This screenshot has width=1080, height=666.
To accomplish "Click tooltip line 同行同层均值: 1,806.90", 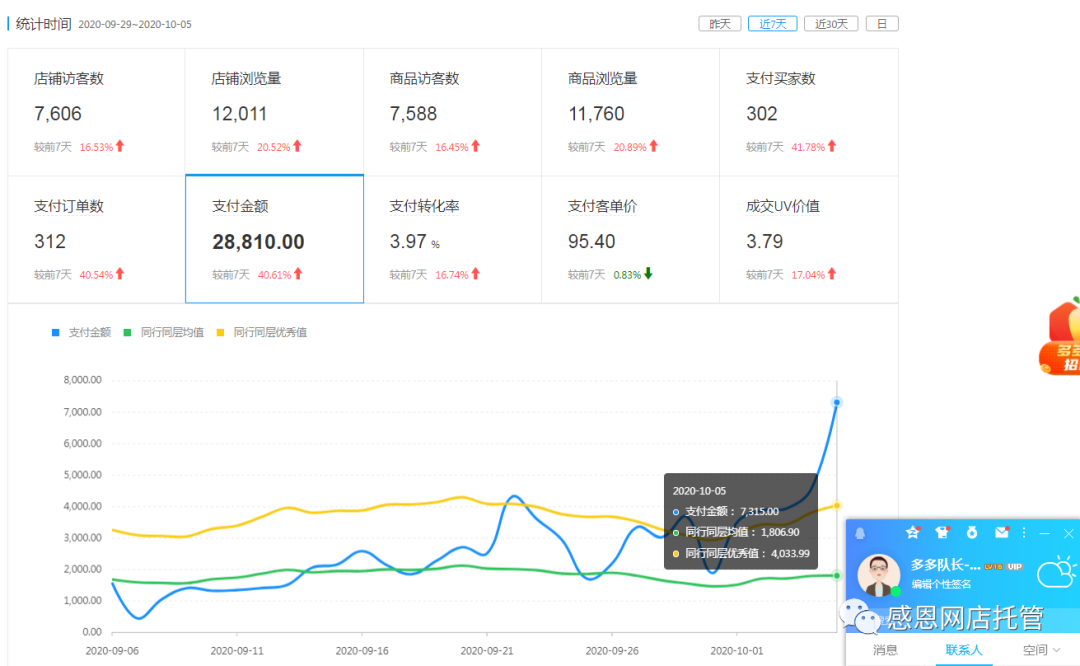I will click(x=736, y=532).
